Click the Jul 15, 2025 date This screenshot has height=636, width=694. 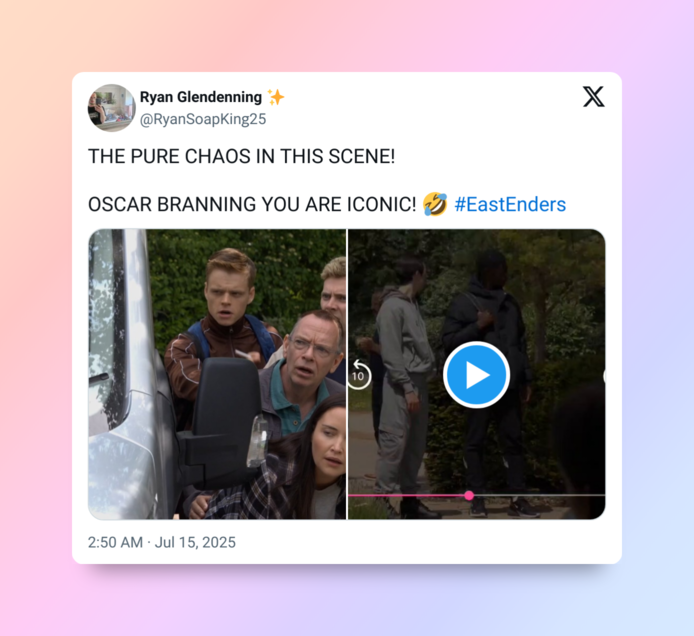(195, 542)
